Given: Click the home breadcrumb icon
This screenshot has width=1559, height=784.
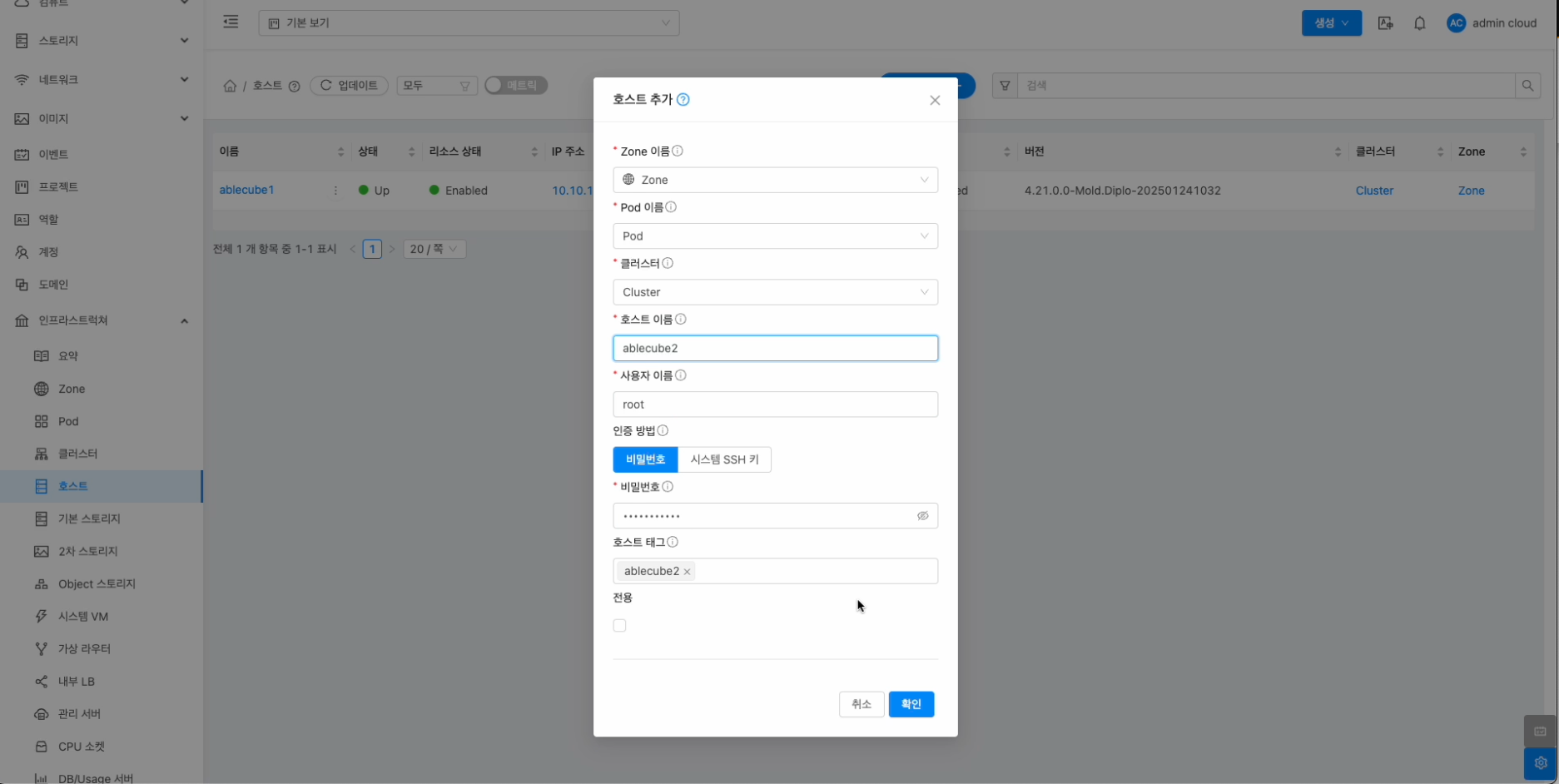Looking at the screenshot, I should click(x=230, y=86).
